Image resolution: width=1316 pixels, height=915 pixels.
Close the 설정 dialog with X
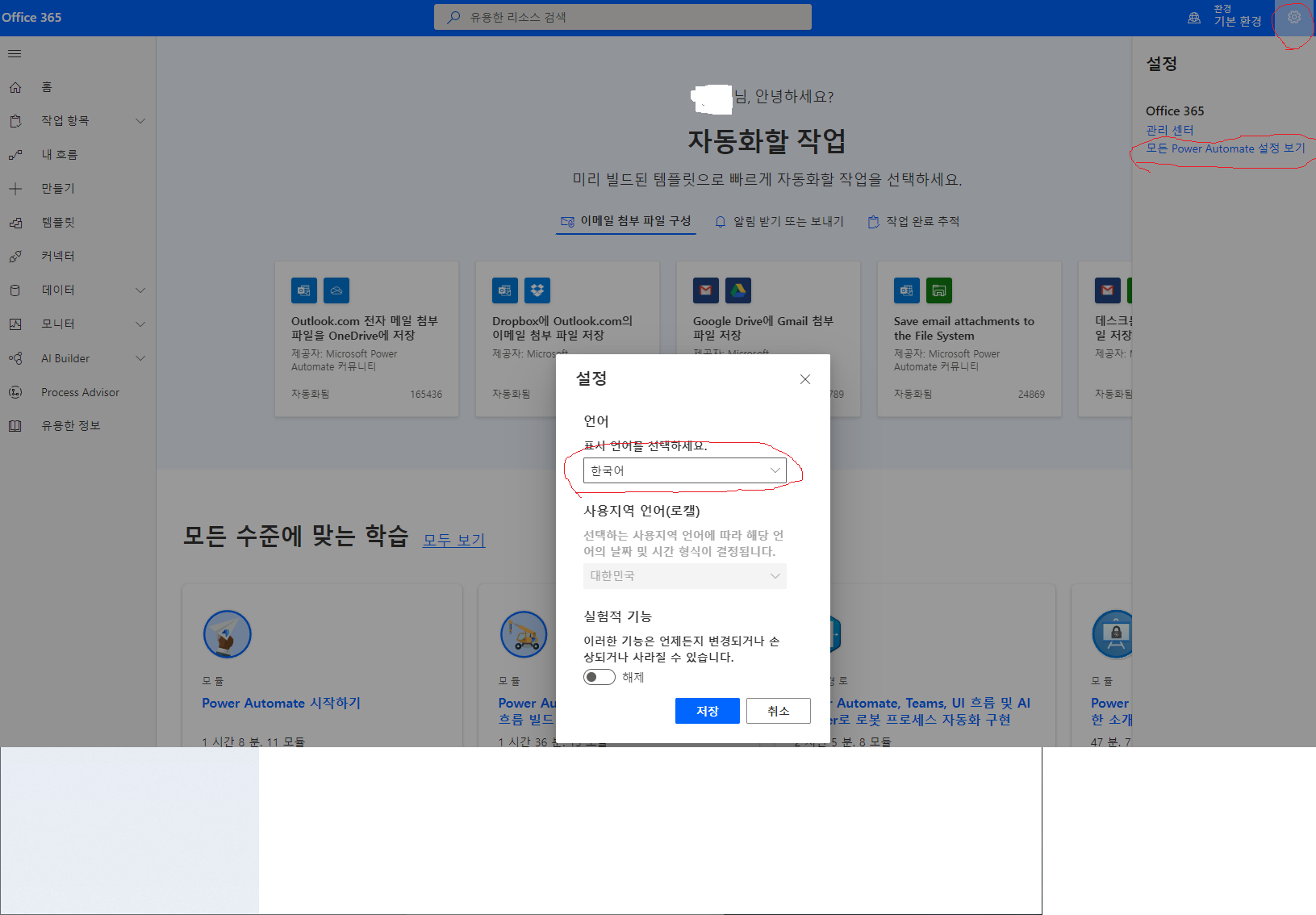click(805, 379)
